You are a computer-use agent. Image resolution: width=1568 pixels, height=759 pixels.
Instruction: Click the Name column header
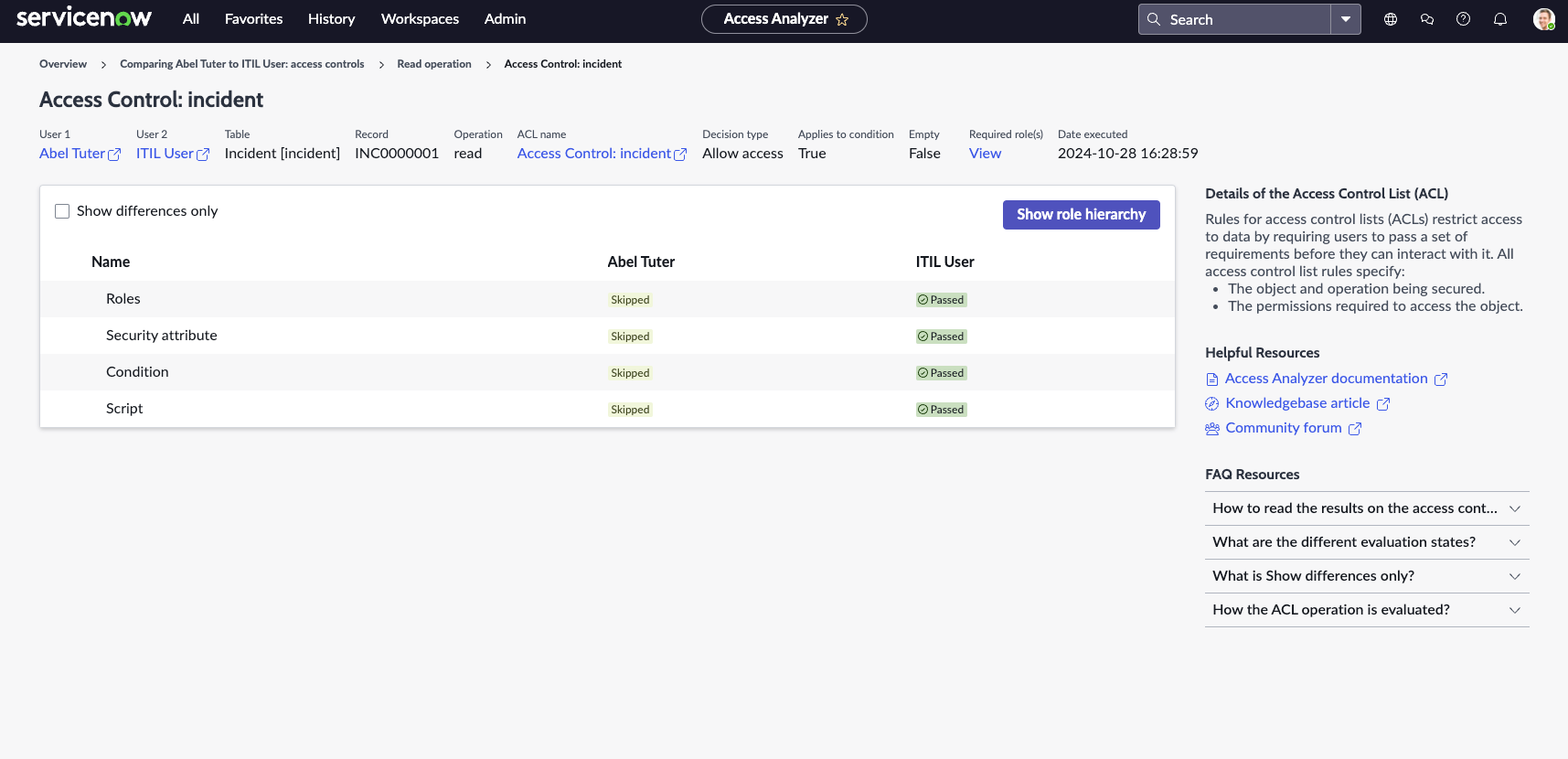coord(111,262)
